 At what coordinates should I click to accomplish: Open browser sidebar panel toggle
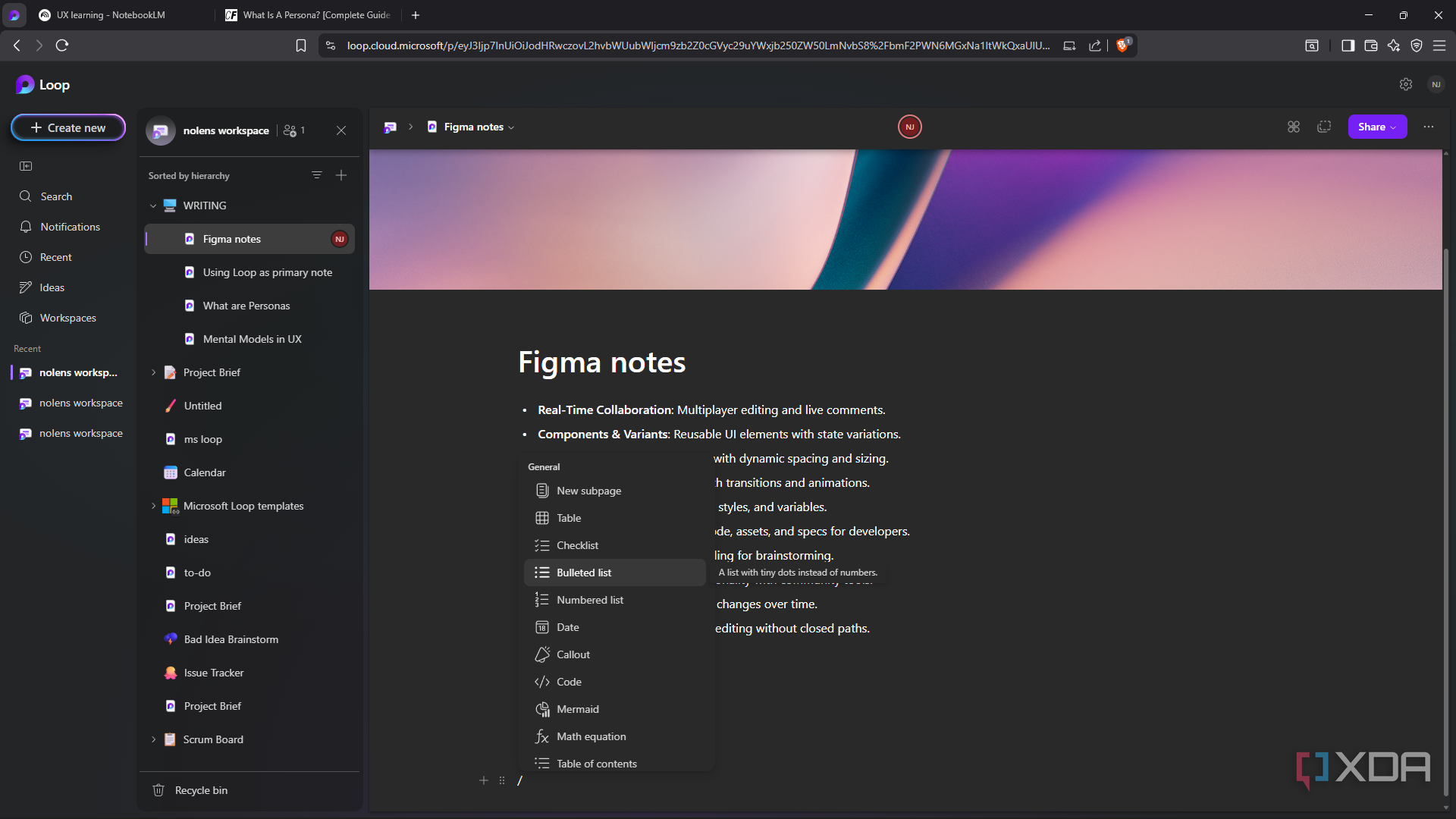point(1348,45)
